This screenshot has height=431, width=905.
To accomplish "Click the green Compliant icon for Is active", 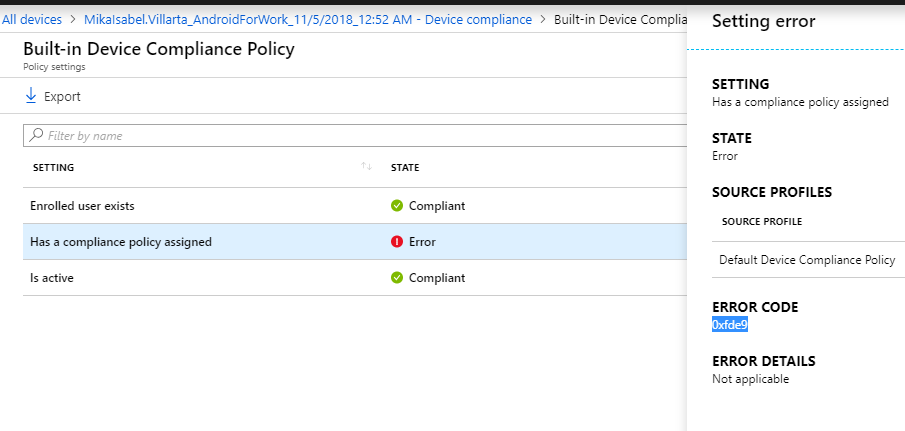I will 397,278.
